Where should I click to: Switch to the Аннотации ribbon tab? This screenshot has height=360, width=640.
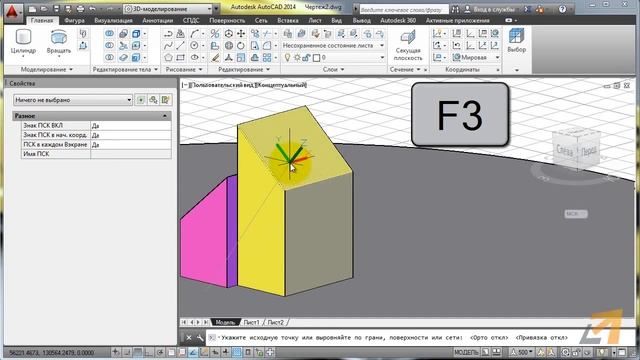point(158,20)
